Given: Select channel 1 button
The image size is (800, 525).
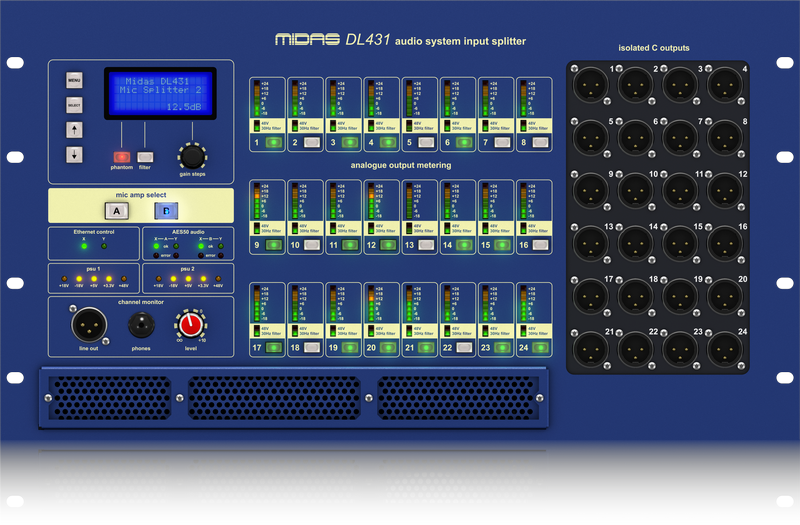Looking at the screenshot, I should point(274,142).
